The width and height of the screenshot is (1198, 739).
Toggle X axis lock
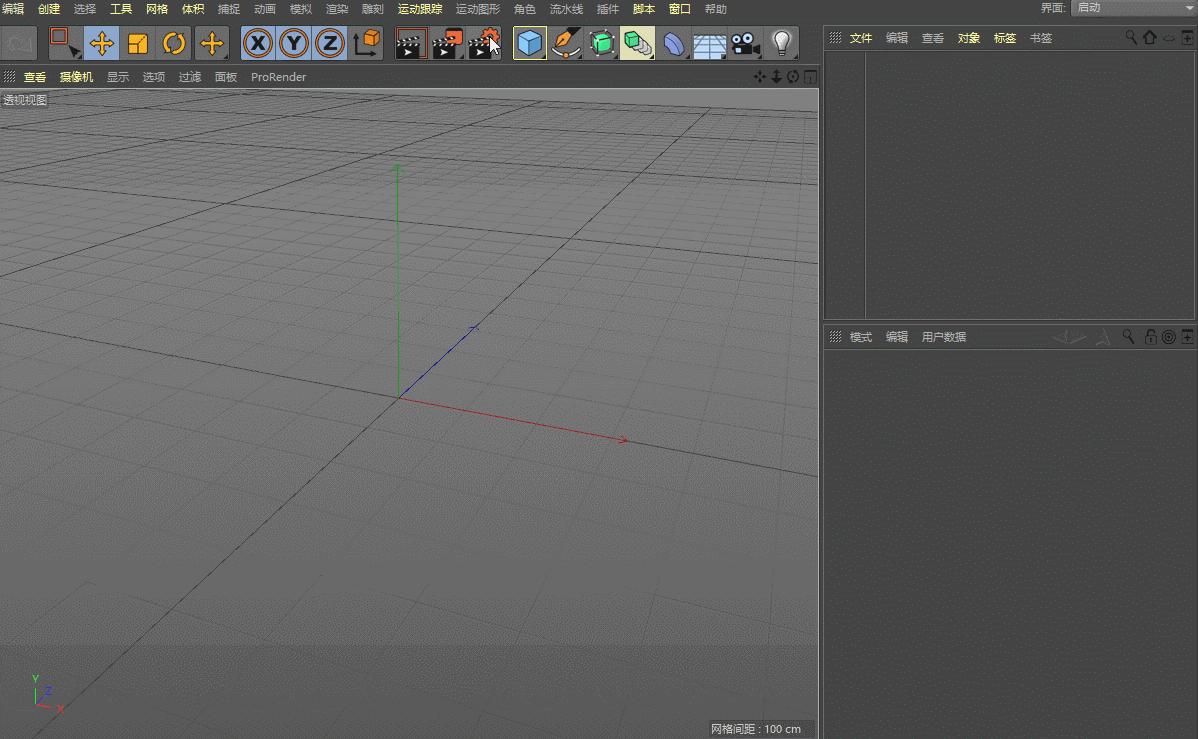coord(258,44)
